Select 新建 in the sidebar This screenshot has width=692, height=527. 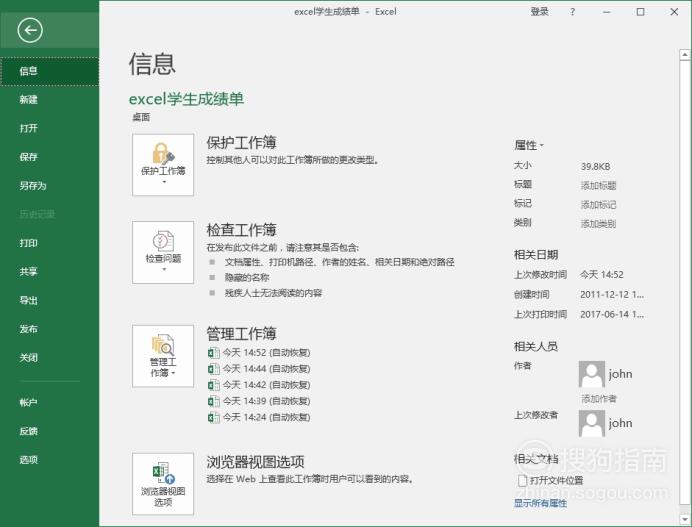[49, 100]
